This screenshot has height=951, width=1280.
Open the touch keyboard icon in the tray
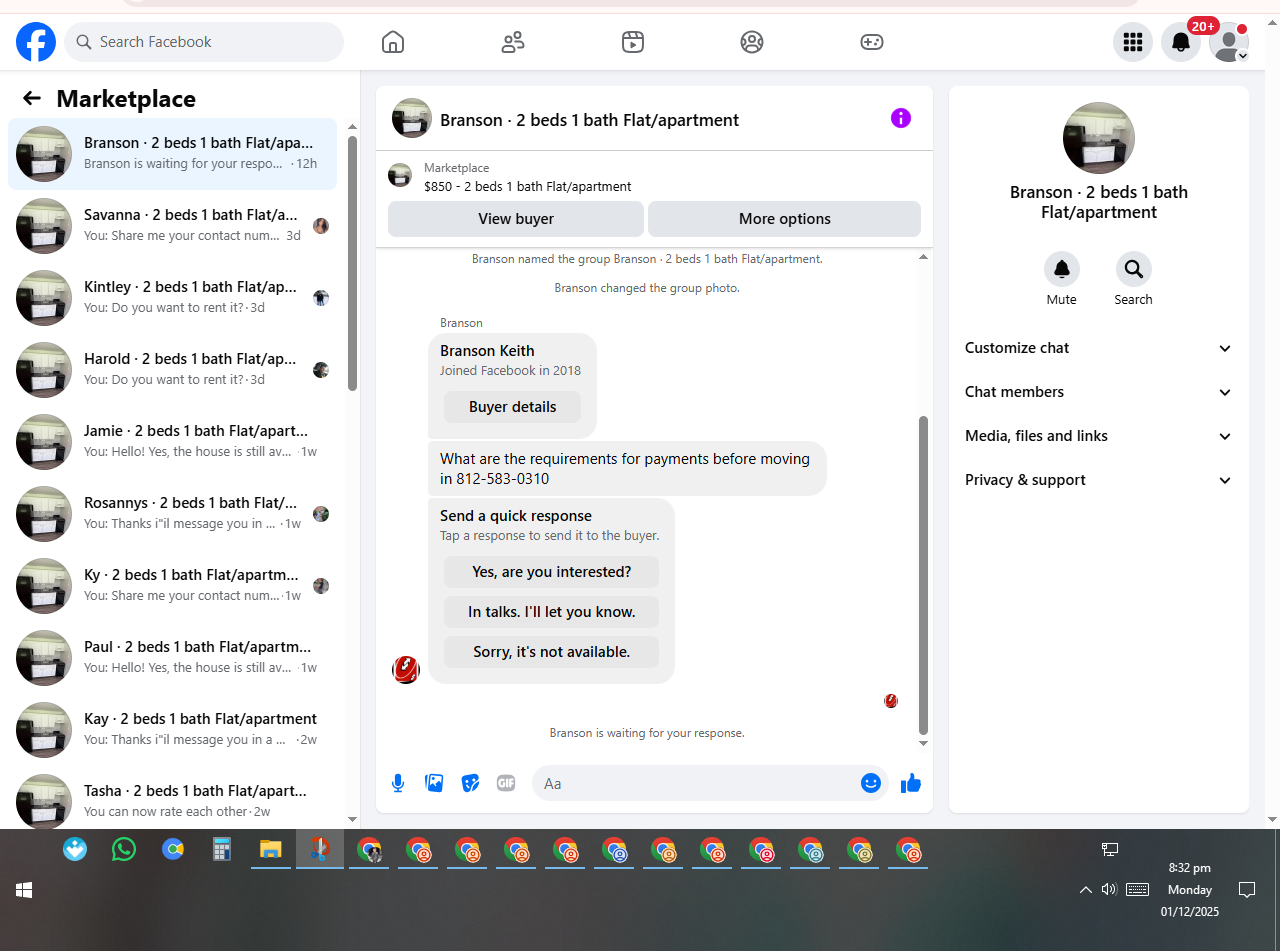pyautogui.click(x=1137, y=889)
